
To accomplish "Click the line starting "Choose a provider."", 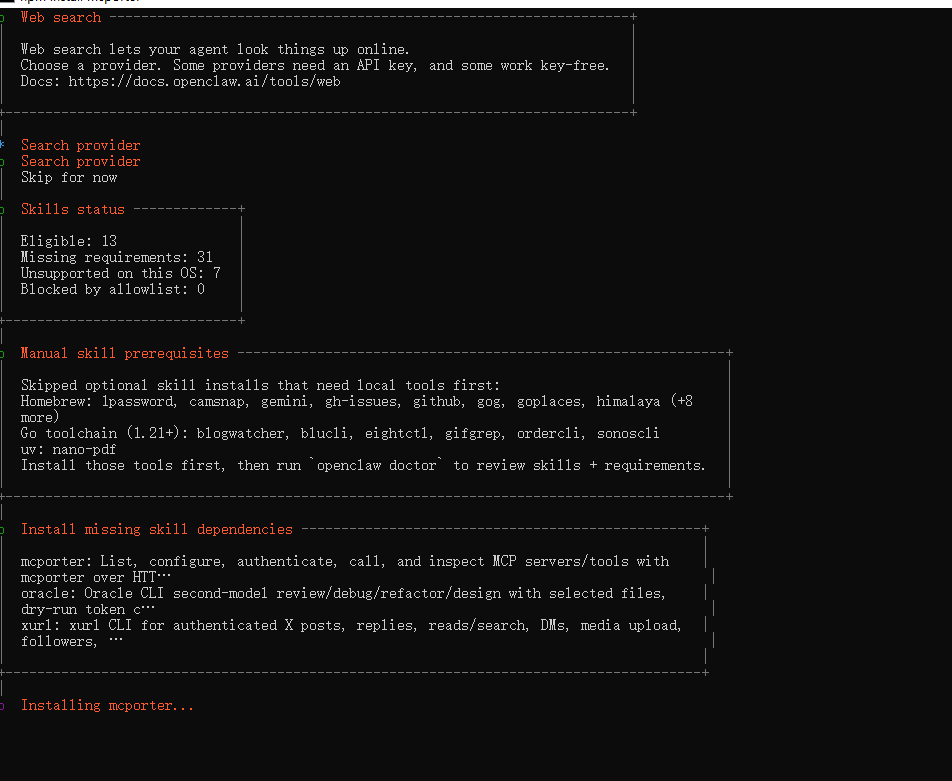I will click(314, 66).
